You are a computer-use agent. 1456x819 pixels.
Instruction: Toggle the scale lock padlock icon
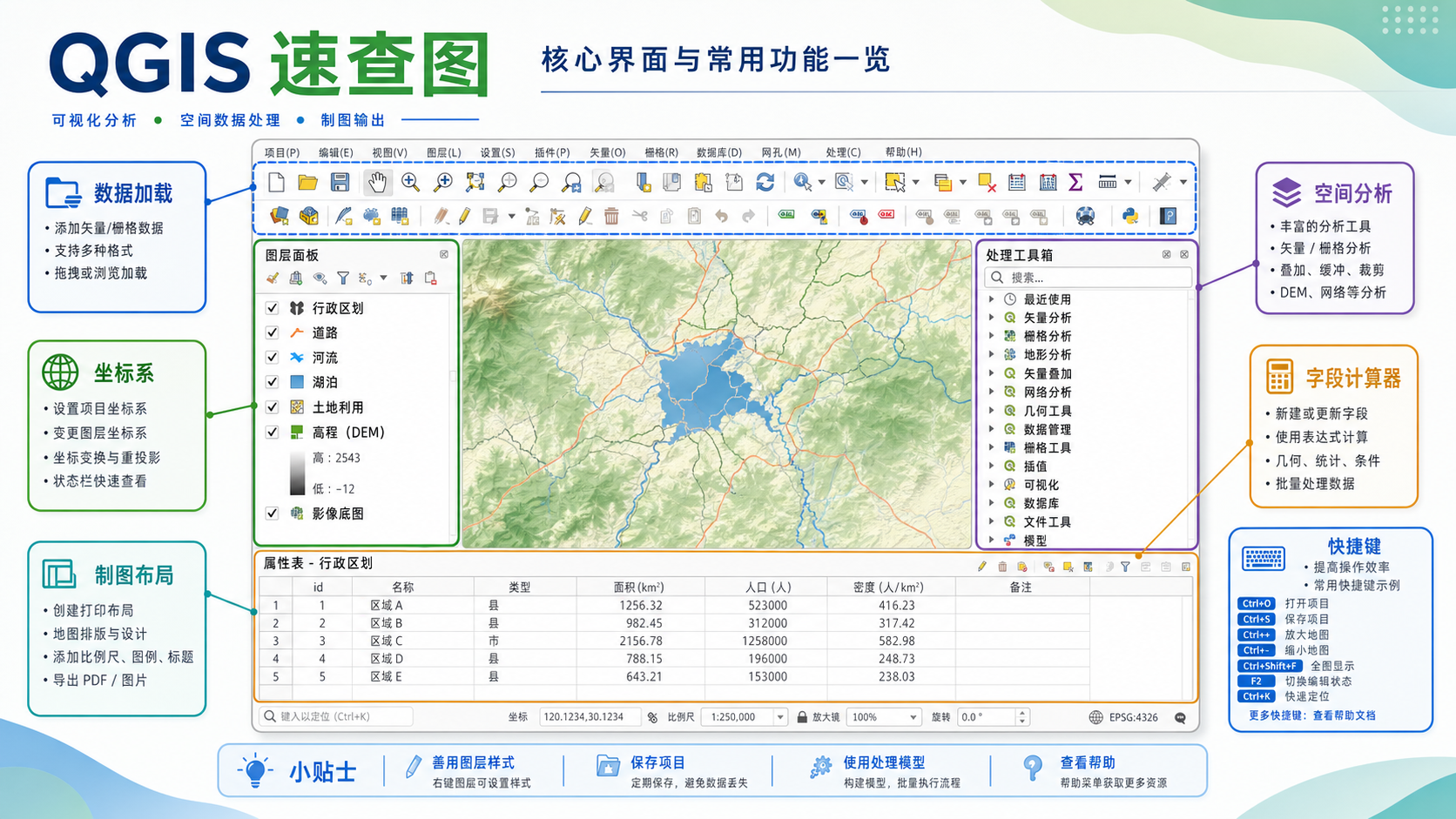(802, 717)
